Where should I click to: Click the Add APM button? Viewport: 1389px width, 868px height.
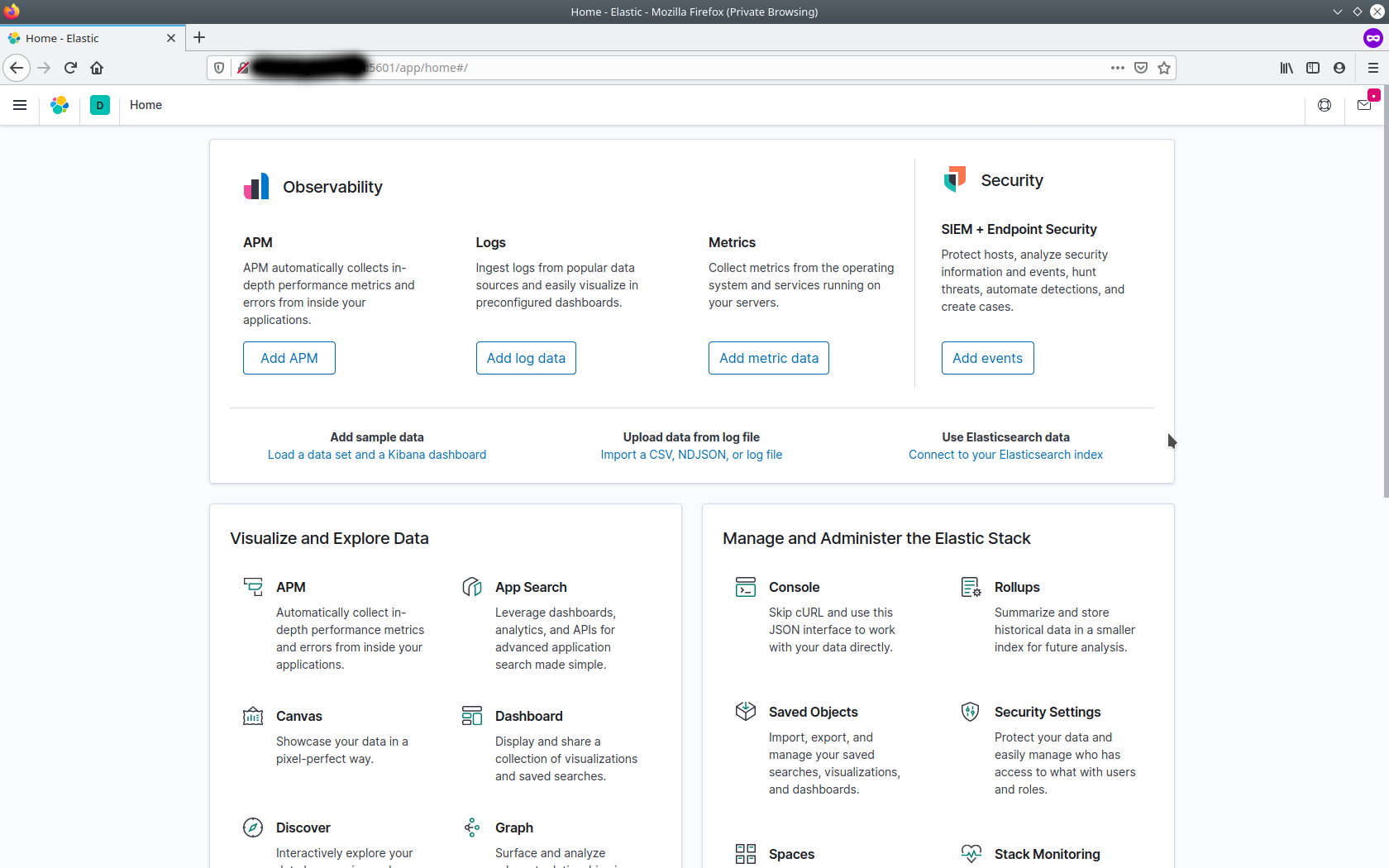pyautogui.click(x=289, y=358)
